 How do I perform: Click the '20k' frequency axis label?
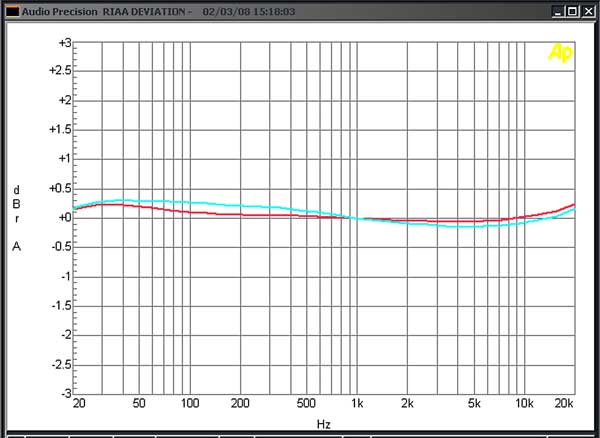pos(564,403)
